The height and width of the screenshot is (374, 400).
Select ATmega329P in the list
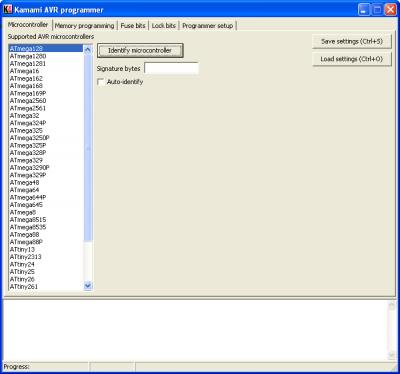point(46,175)
